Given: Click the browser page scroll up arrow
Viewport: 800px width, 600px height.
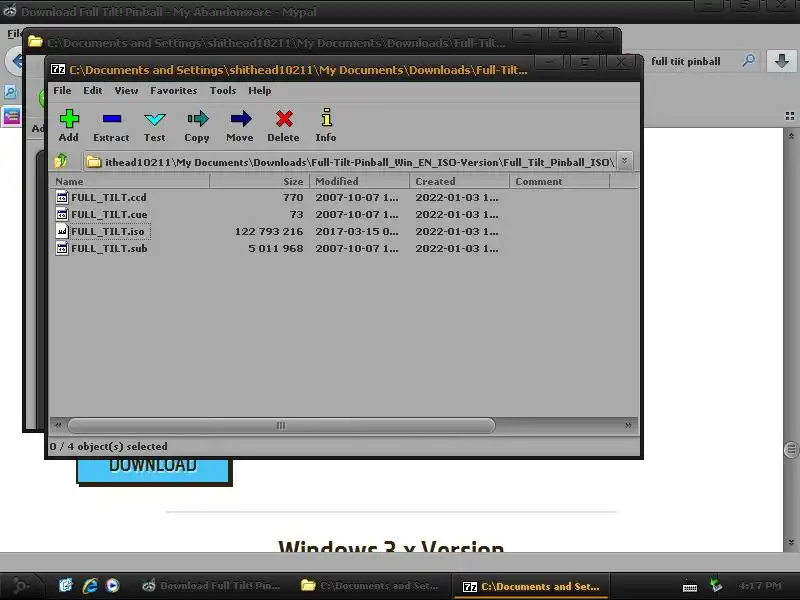Looking at the screenshot, I should [x=791, y=136].
